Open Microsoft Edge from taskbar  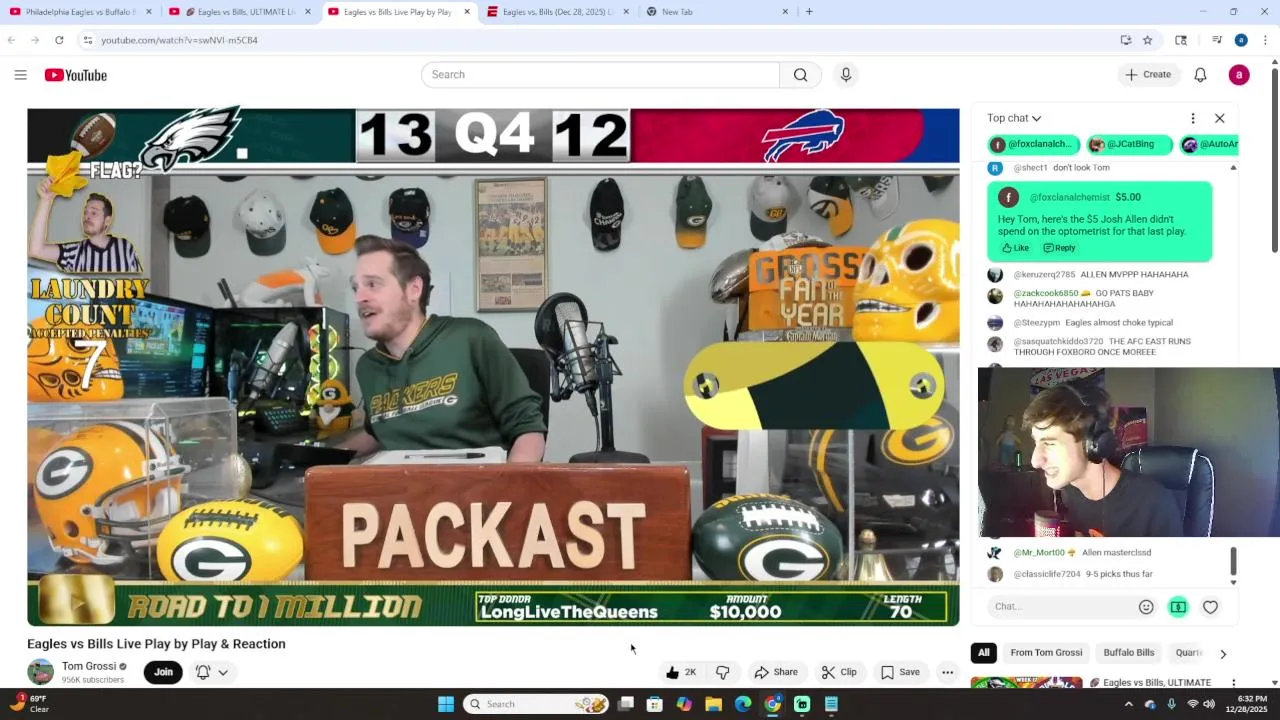click(743, 704)
